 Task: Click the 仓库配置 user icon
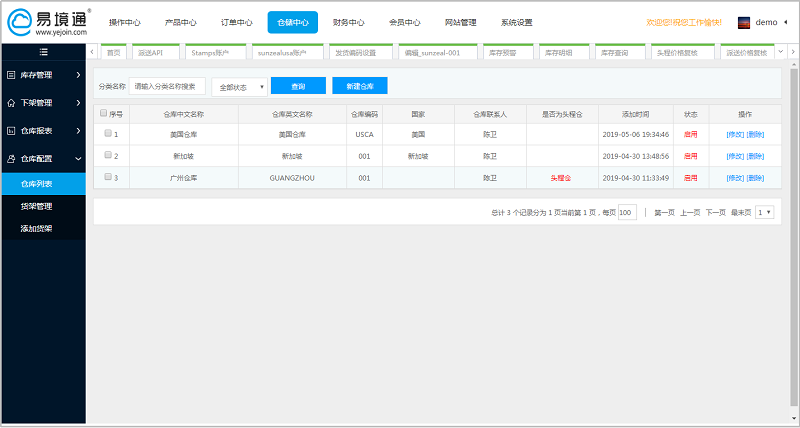click(x=11, y=159)
